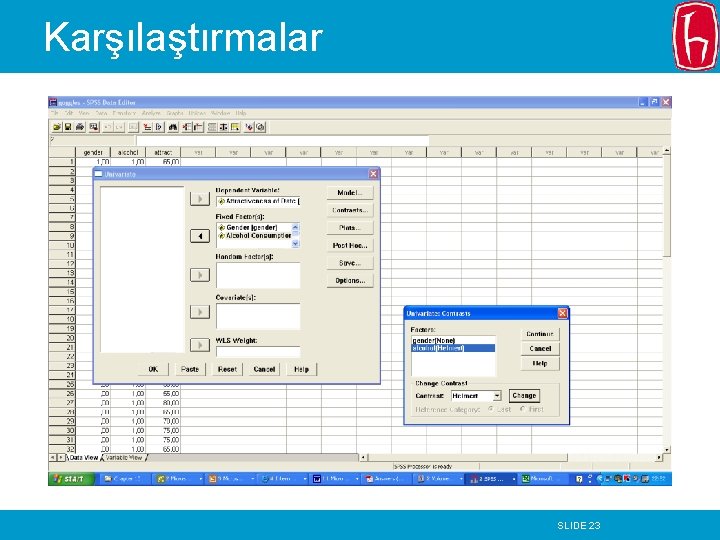720x540 pixels.
Task: Click the Go to Chart toolbar icon
Action: (x=133, y=127)
